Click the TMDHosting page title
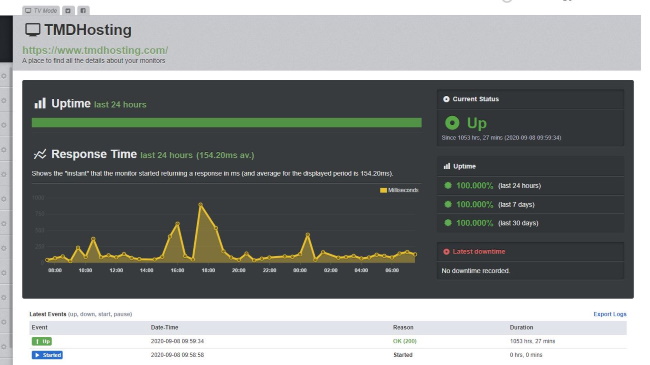 pos(88,30)
